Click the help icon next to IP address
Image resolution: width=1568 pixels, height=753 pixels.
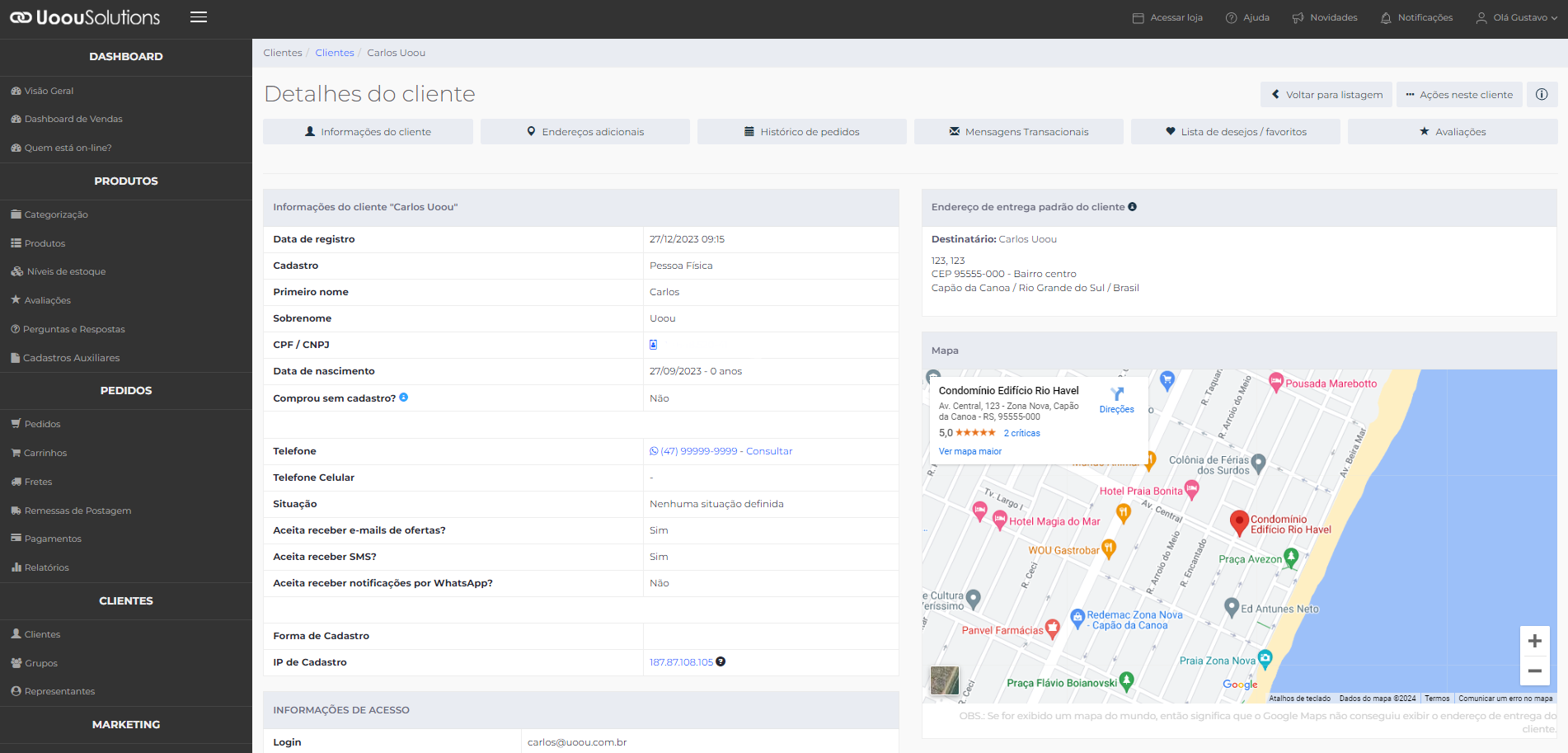click(x=721, y=661)
